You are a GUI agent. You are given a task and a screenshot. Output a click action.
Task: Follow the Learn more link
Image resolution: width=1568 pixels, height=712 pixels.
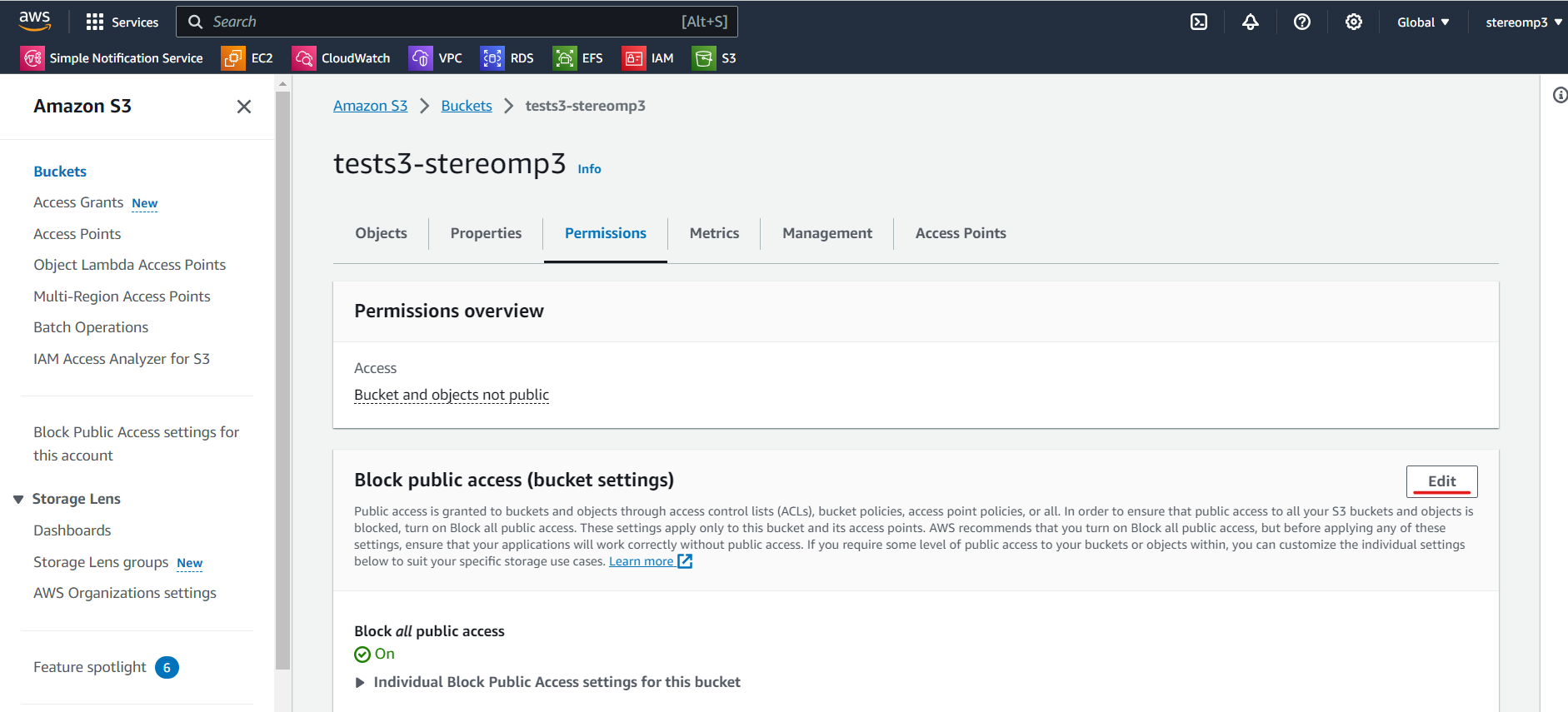pyautogui.click(x=641, y=561)
